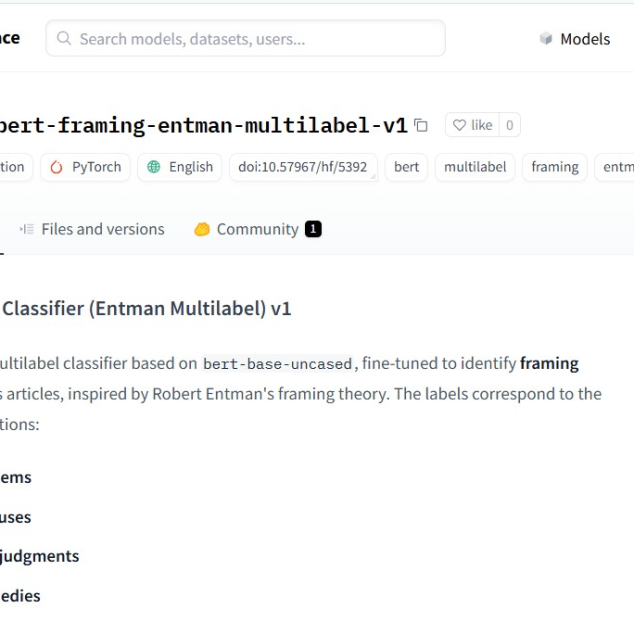The image size is (634, 634).
Task: Click the heart icon to like model
Action: click(460, 125)
